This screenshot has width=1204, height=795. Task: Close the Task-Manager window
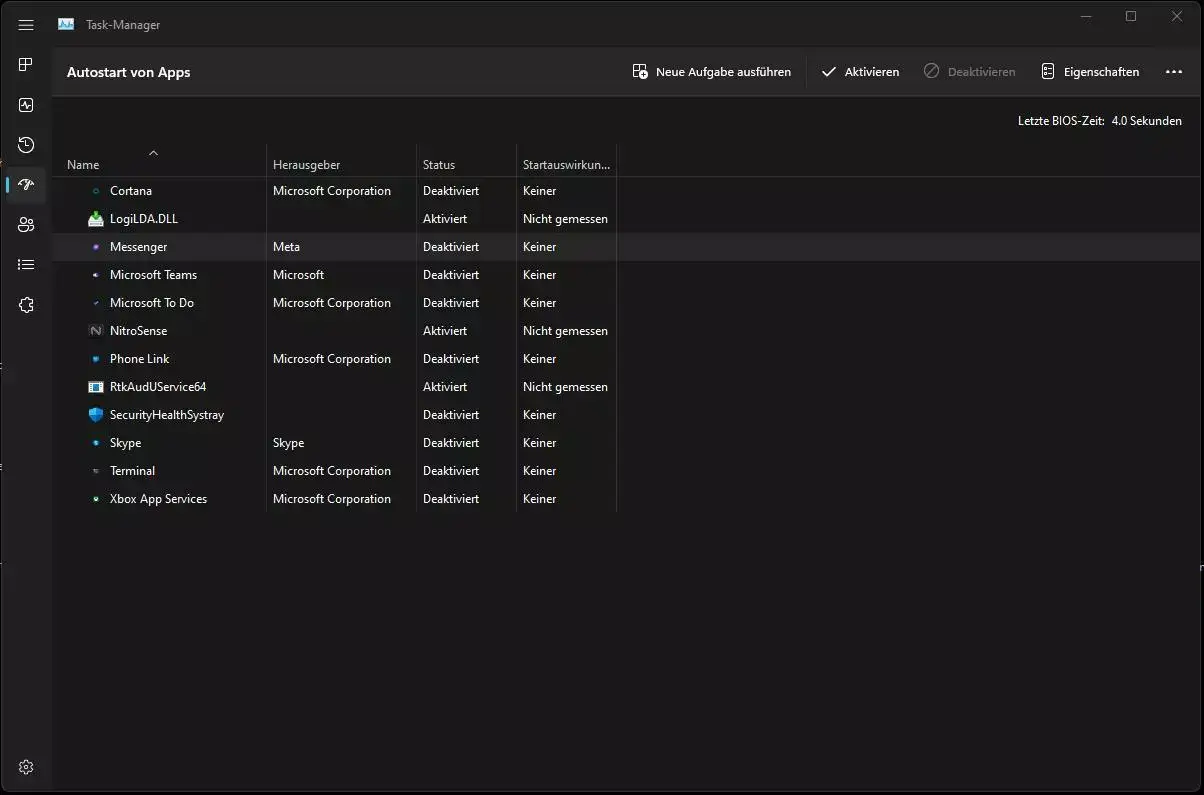tap(1177, 16)
